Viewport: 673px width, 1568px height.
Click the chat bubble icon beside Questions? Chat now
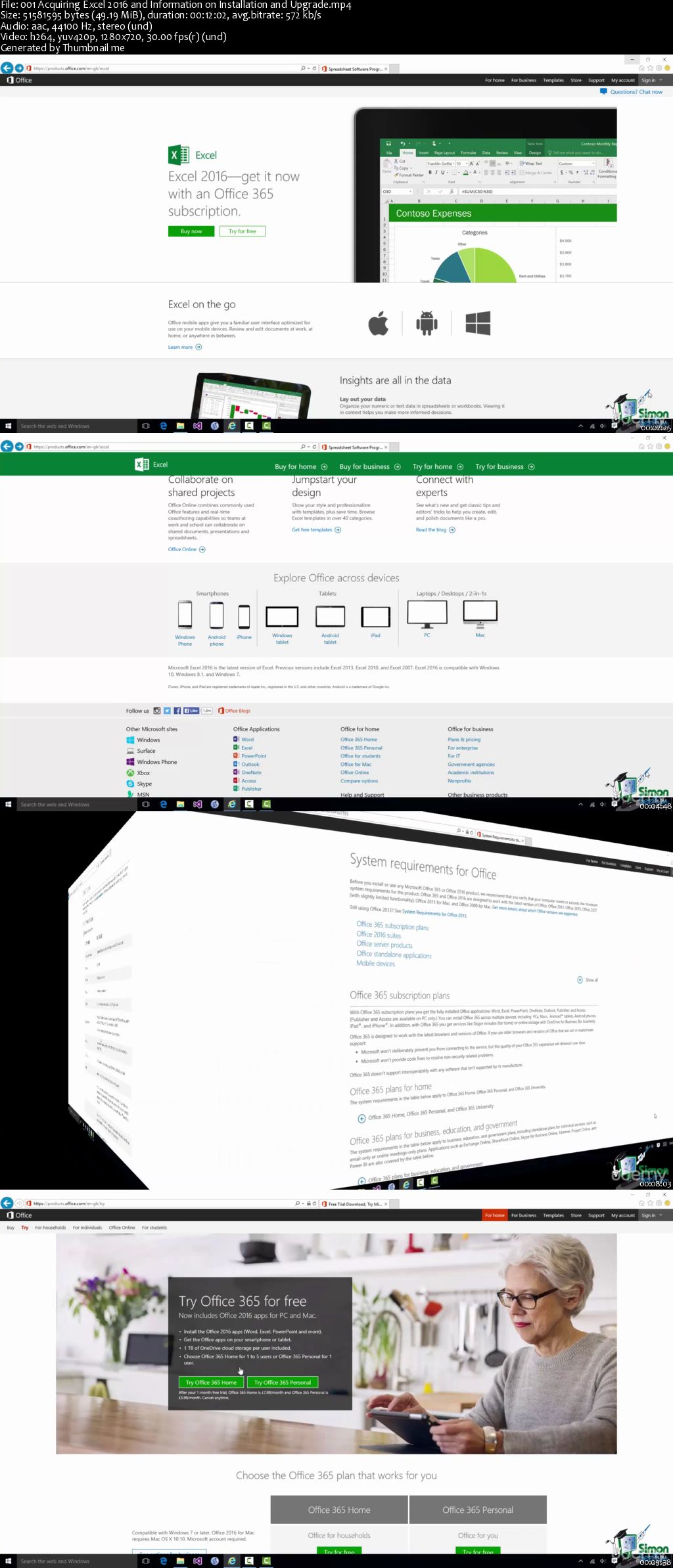tap(603, 91)
